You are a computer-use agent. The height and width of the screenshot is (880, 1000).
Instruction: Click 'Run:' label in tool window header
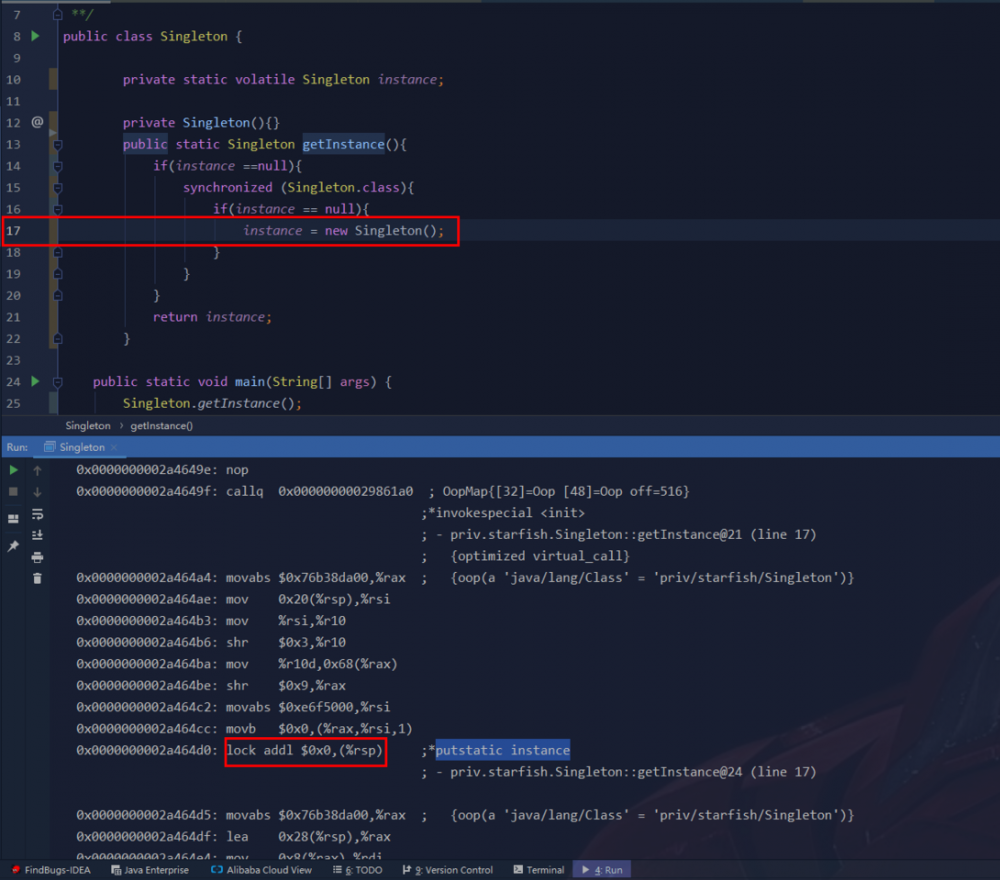click(x=17, y=447)
